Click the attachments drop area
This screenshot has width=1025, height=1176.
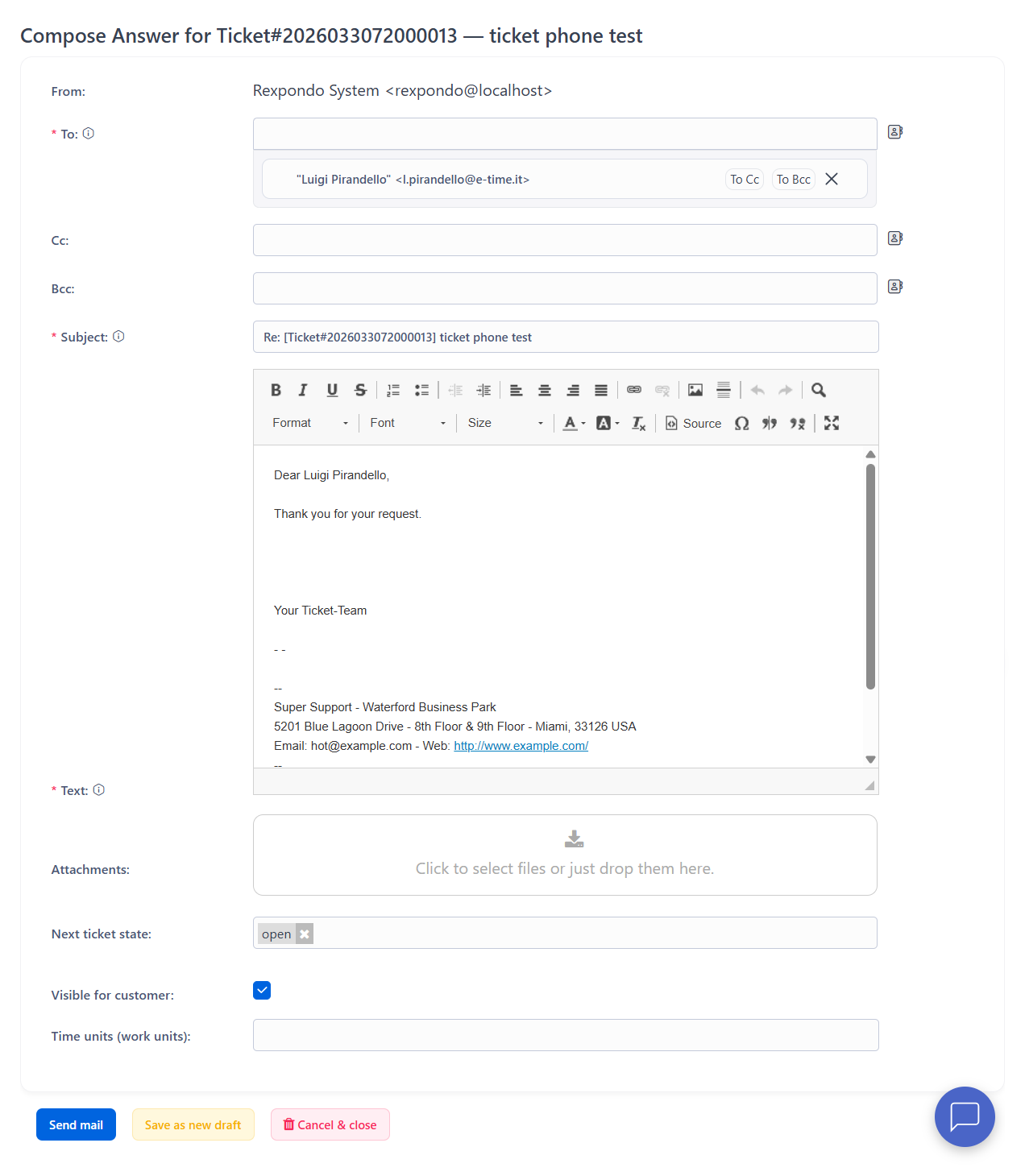tap(565, 855)
